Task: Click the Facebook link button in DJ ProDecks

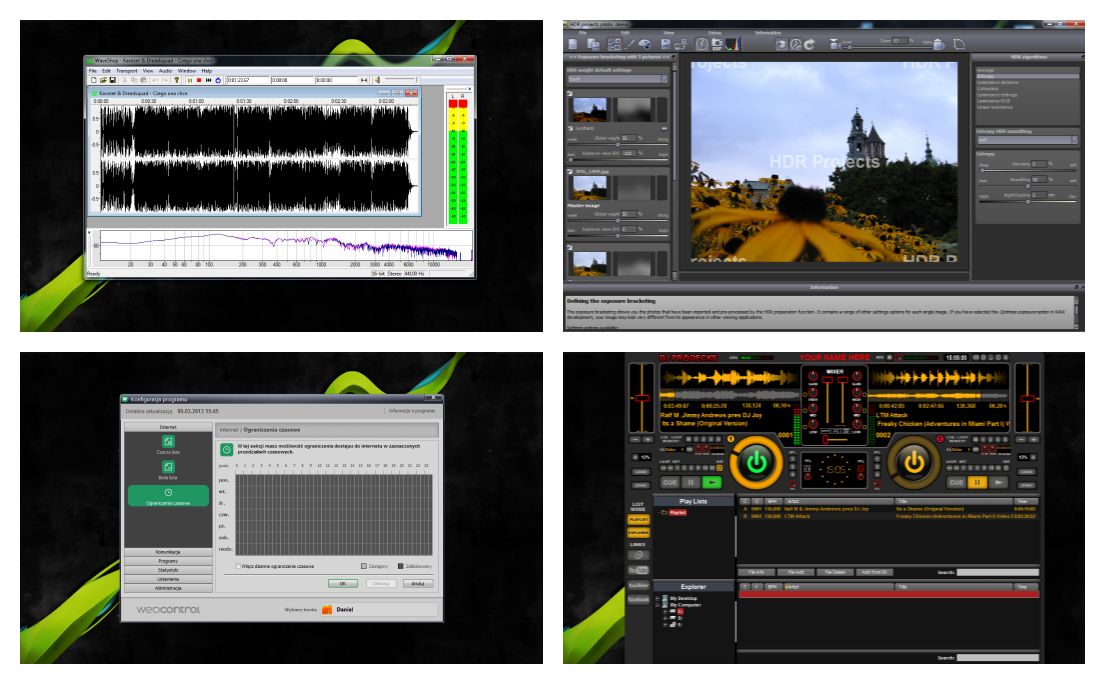Action: [x=638, y=599]
